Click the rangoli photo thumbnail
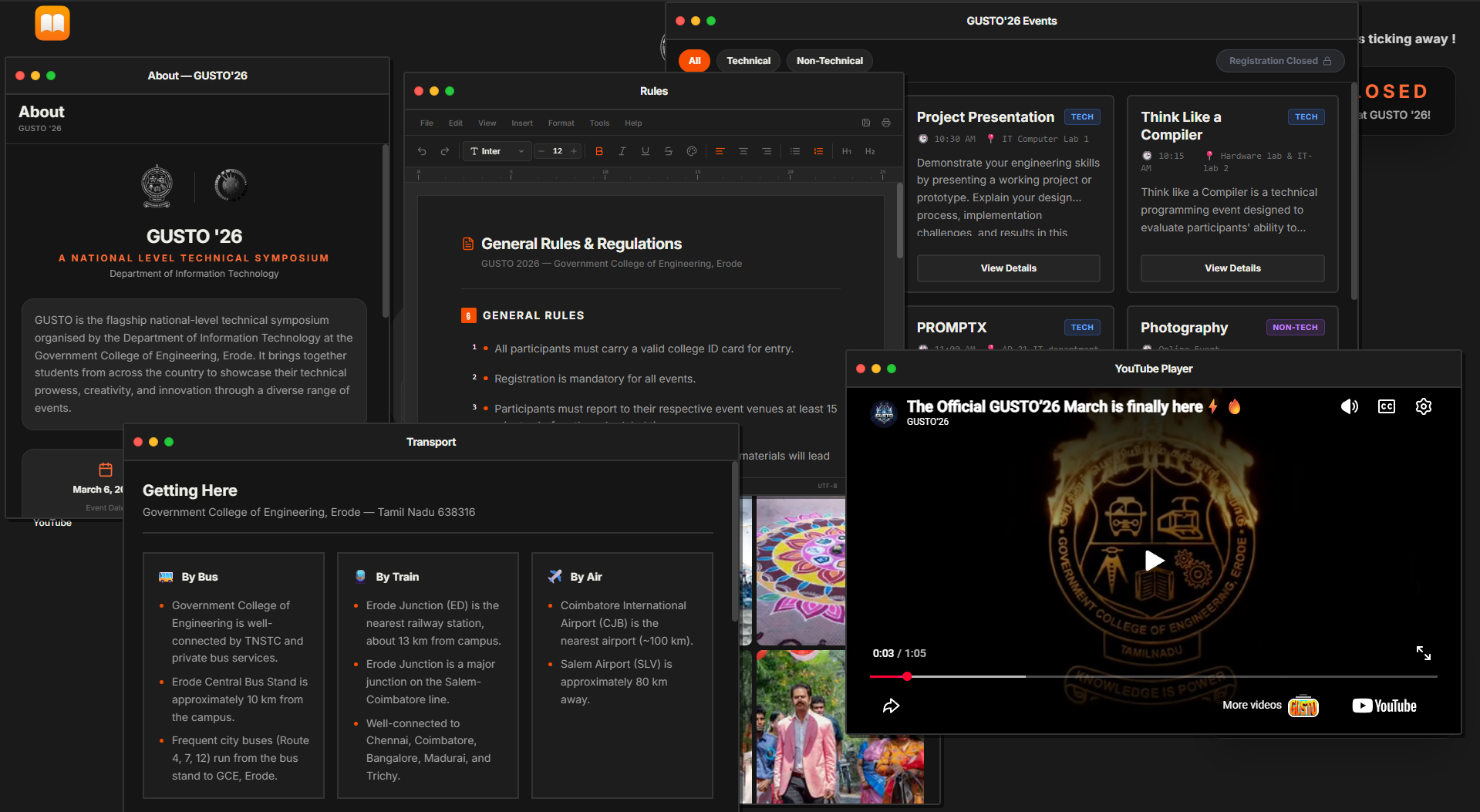The height and width of the screenshot is (812, 1480). 801,571
